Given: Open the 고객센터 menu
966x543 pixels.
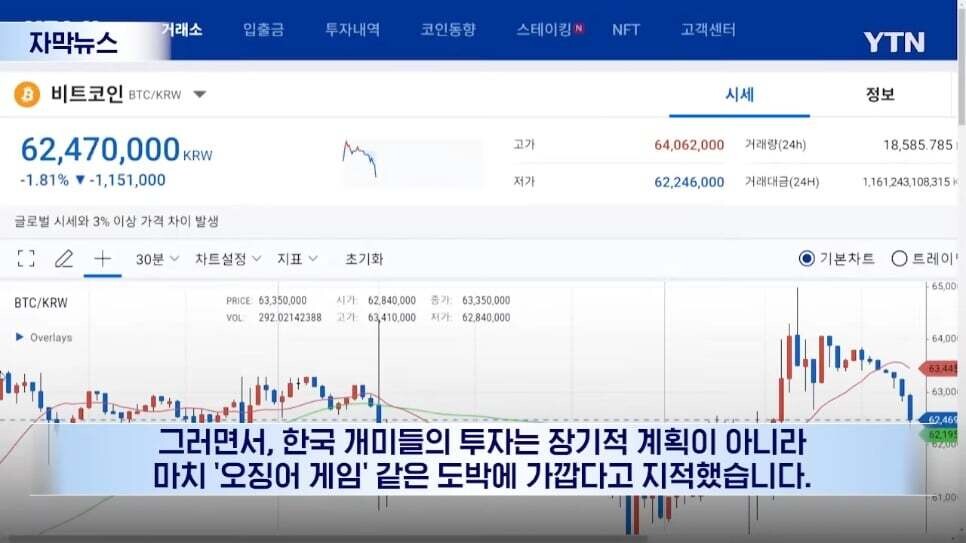Looking at the screenshot, I should [x=708, y=30].
